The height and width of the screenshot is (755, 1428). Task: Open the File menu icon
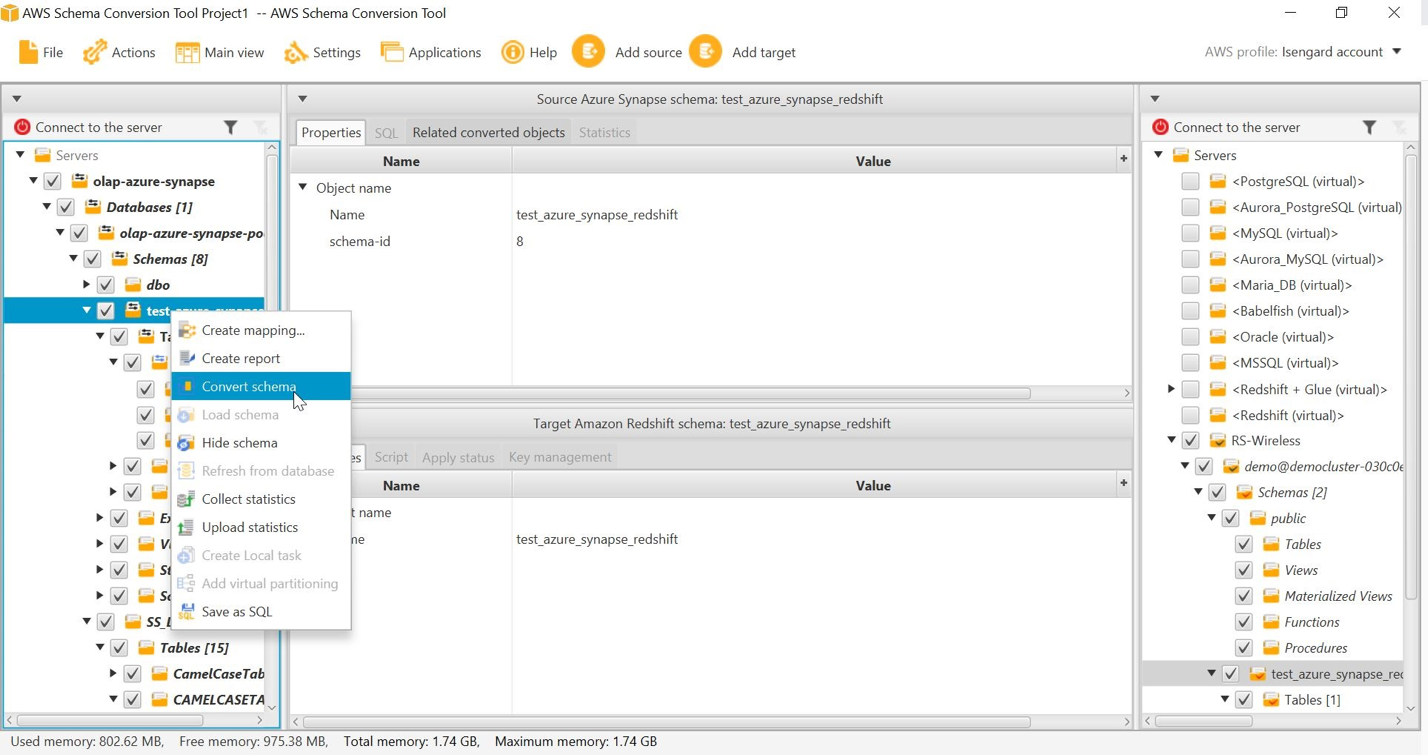click(28, 52)
